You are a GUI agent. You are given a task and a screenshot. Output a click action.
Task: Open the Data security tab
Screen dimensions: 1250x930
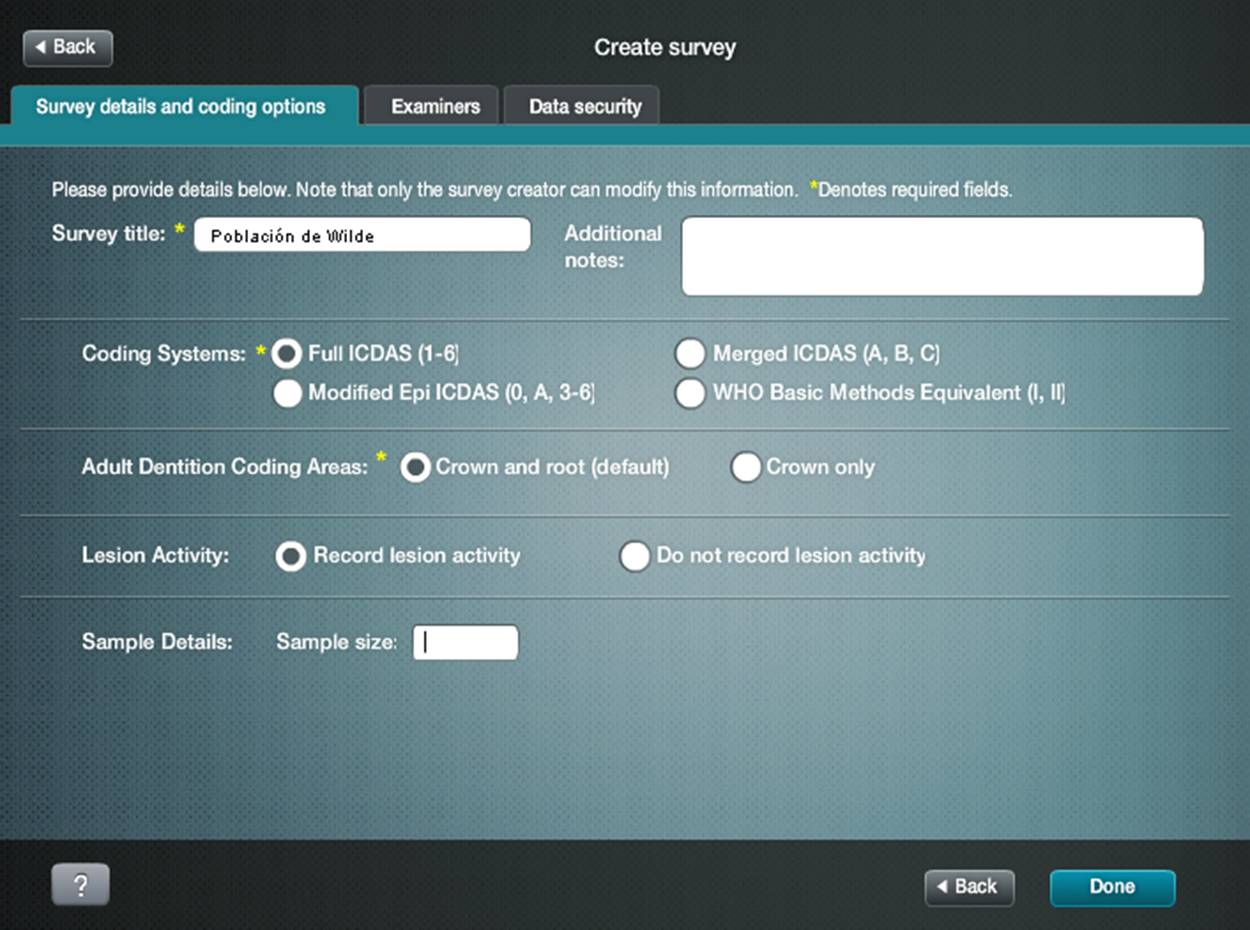point(584,107)
